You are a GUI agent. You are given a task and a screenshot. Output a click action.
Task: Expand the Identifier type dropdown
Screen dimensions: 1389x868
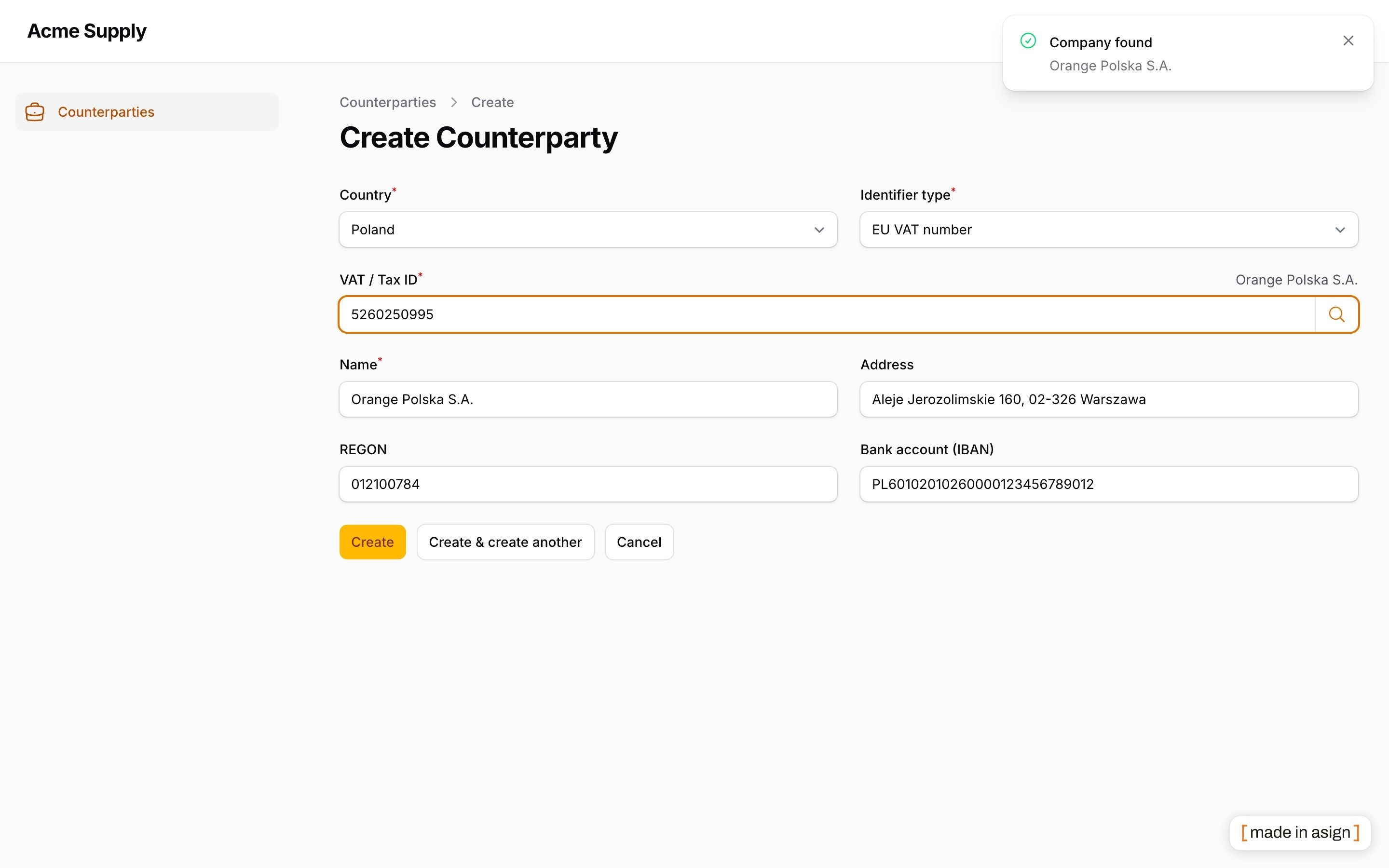click(1109, 230)
